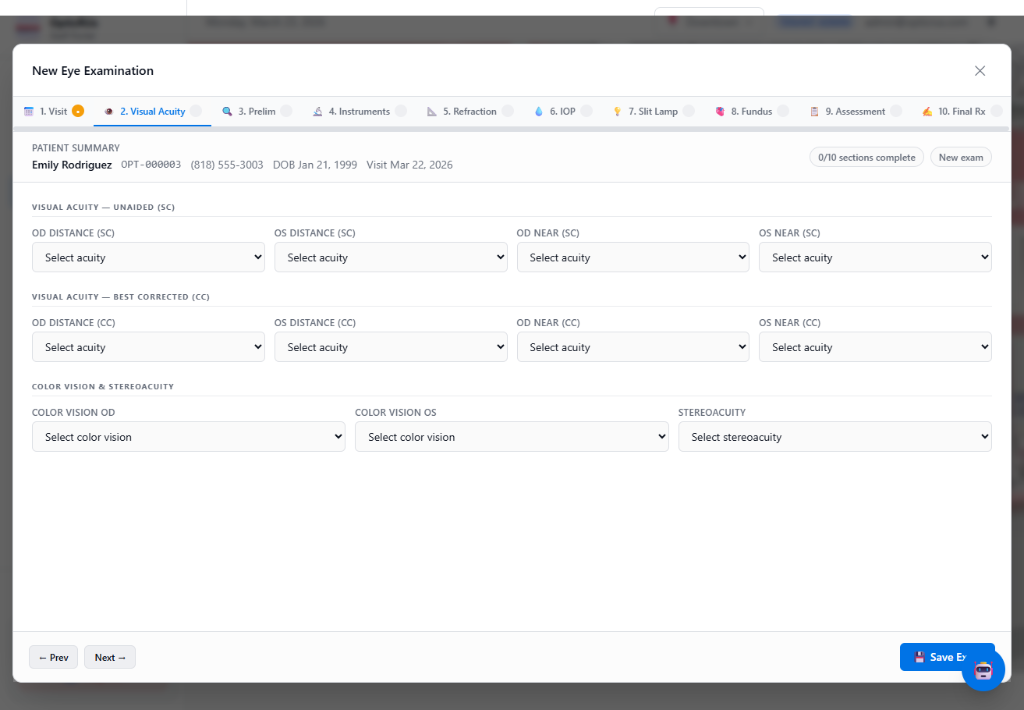Go back with the Prev button
This screenshot has height=710, width=1024.
pos(53,657)
